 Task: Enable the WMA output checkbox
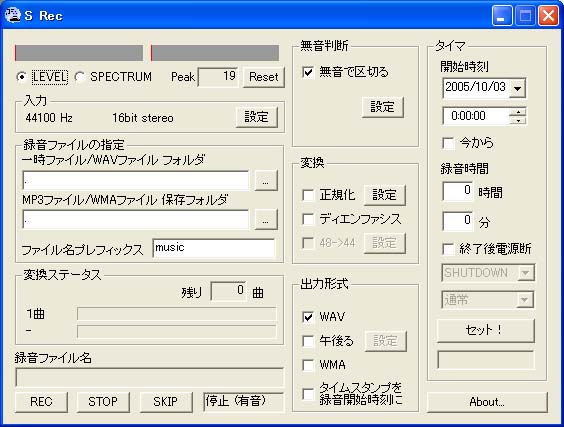(308, 365)
